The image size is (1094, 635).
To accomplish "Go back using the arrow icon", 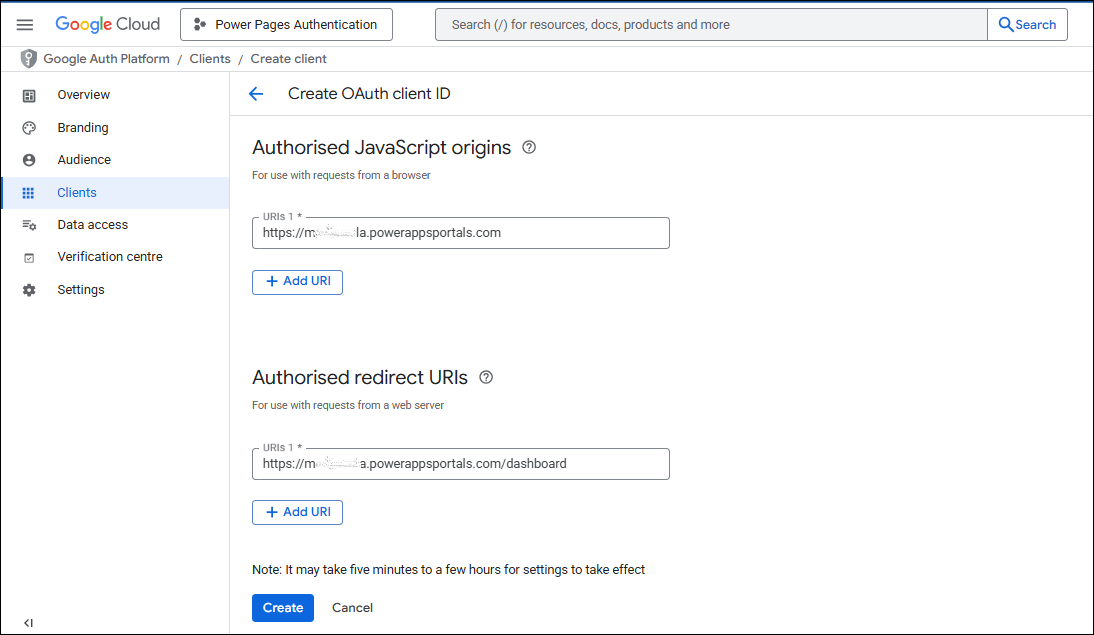I will (256, 94).
